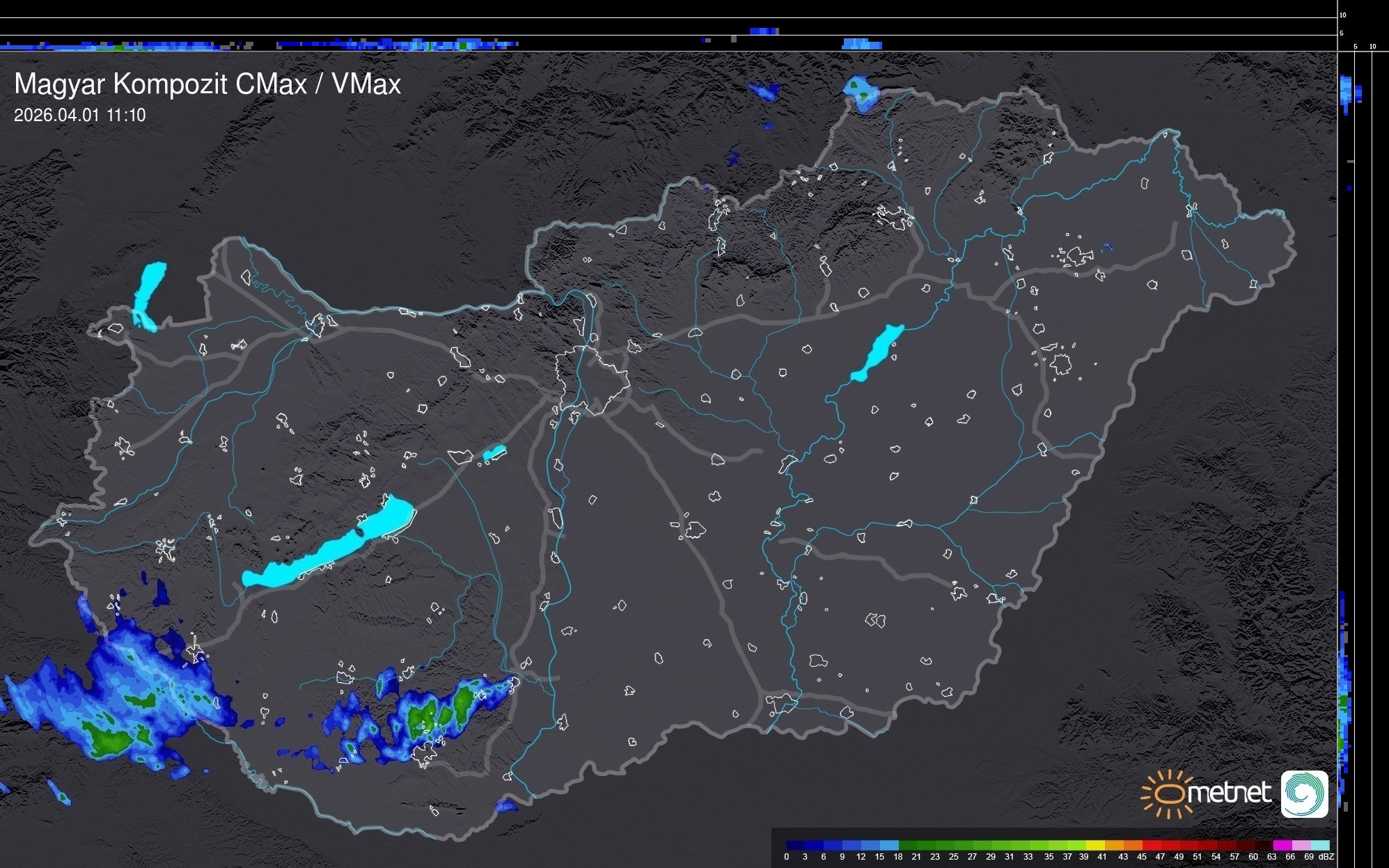This screenshot has width=1389, height=868.
Task: Click the 2026.04.01 11:10 timestamp
Action: tap(79, 115)
